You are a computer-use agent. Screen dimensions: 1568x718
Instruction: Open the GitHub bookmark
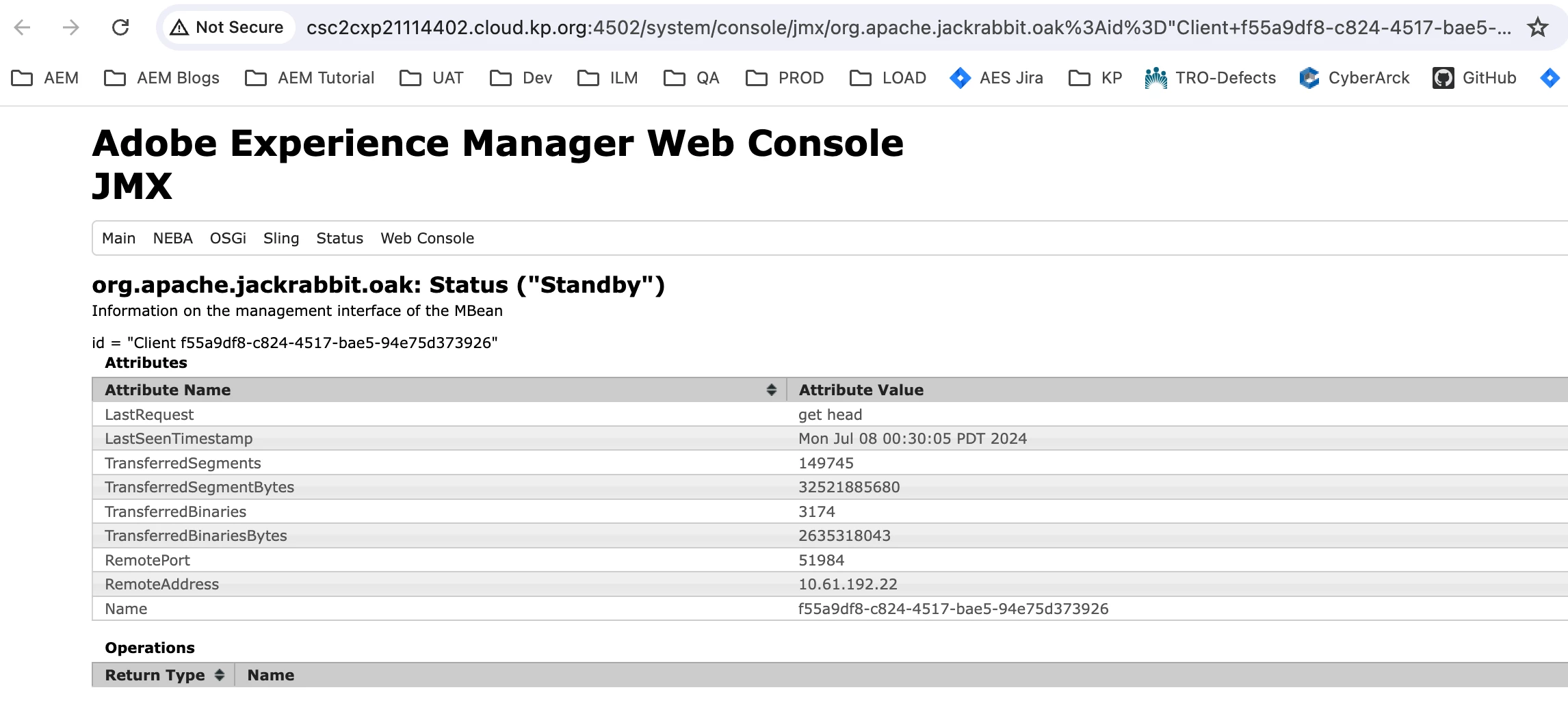tap(1475, 78)
